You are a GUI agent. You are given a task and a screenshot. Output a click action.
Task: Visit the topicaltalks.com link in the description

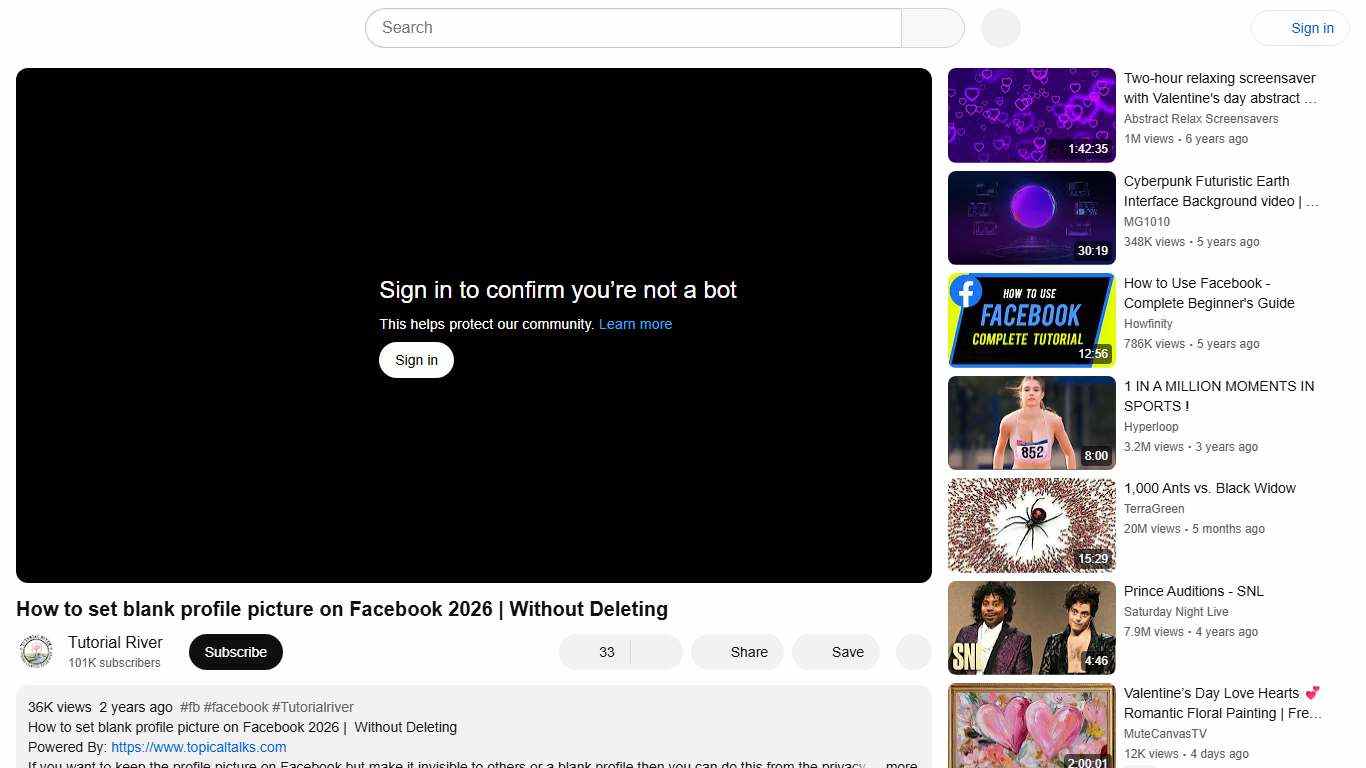[x=198, y=747]
